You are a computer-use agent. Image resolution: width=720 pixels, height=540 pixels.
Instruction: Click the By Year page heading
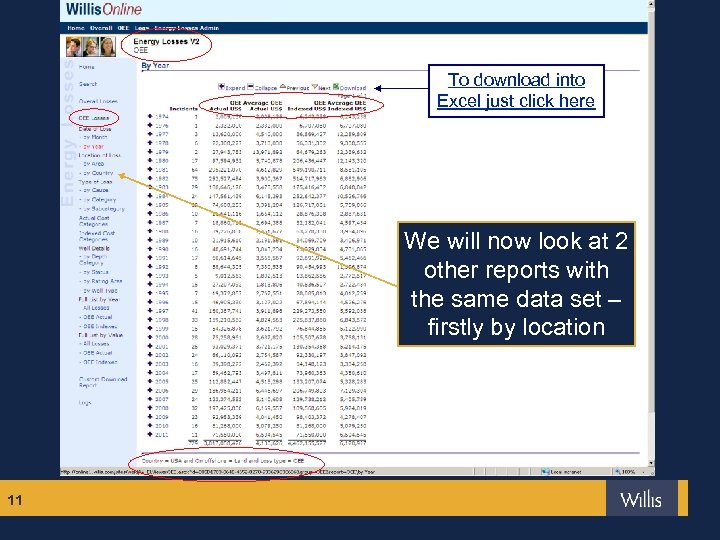coord(155,66)
